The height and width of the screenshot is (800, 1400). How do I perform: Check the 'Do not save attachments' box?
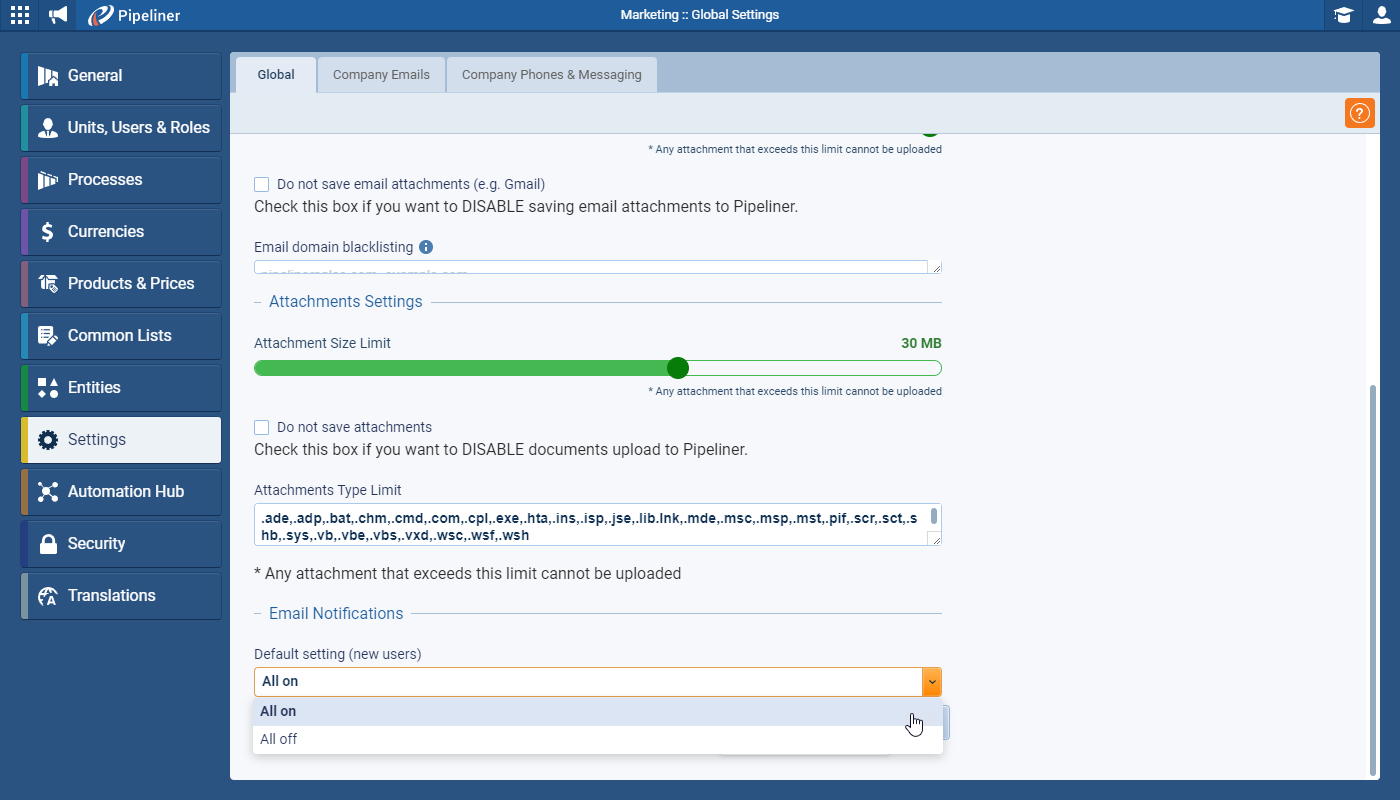tap(262, 427)
